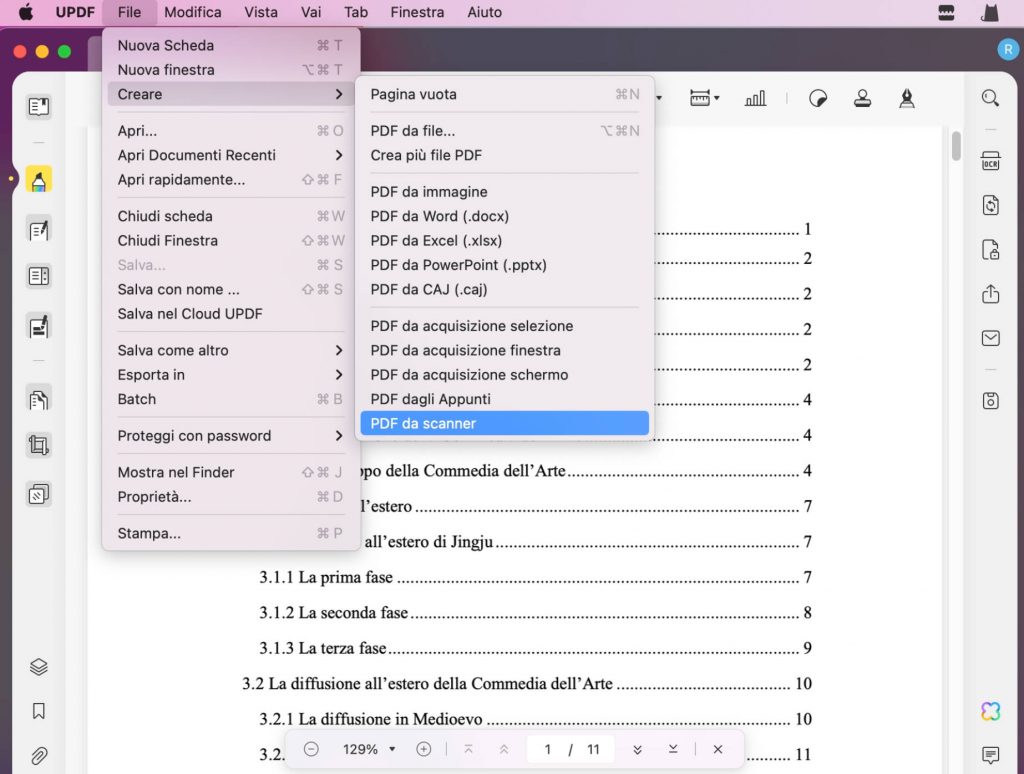Click the Bookmark icon in the left sidebar
The image size is (1024, 774).
coord(38,711)
